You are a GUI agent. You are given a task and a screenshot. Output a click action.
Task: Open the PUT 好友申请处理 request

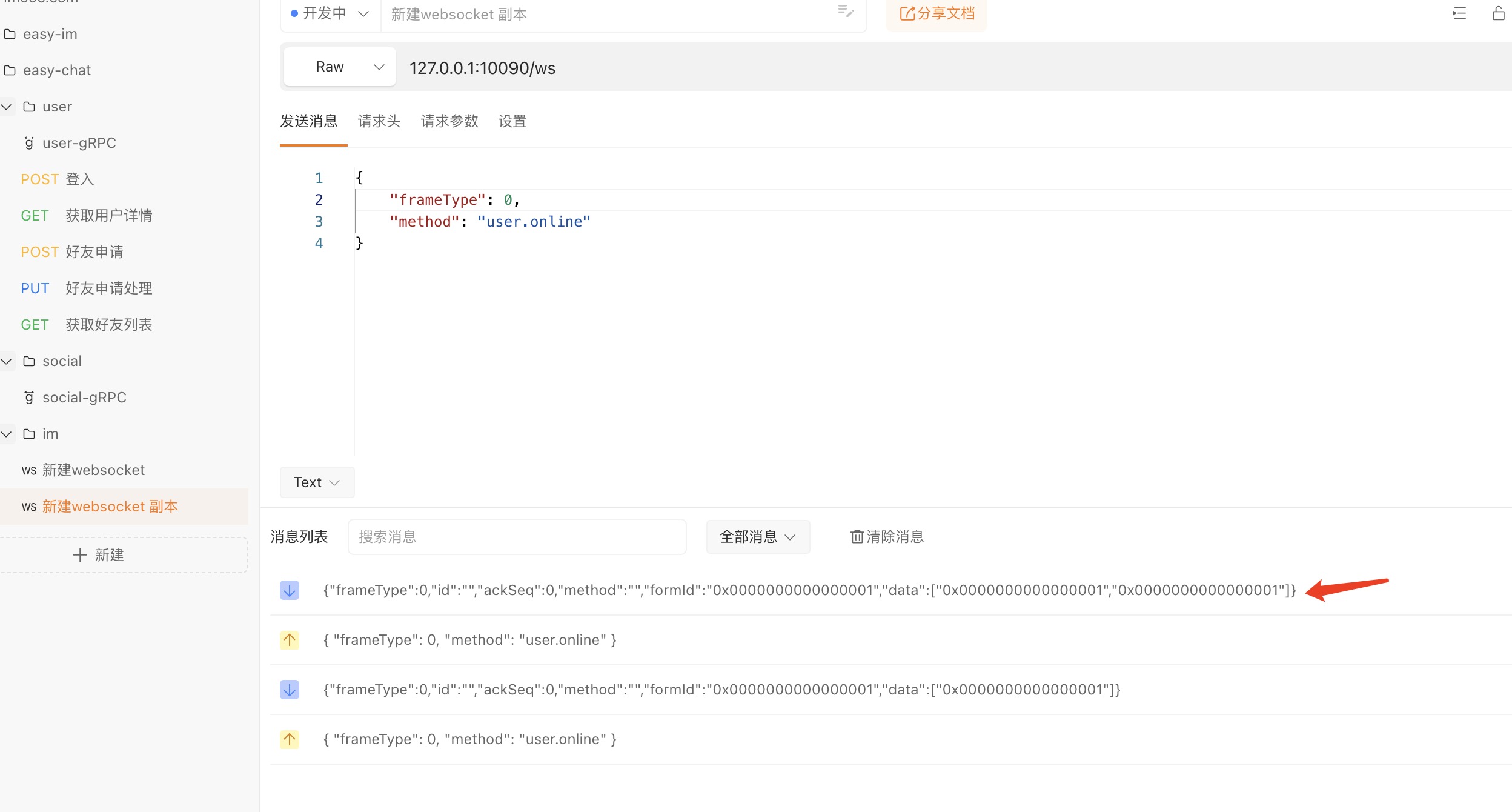pyautogui.click(x=87, y=288)
